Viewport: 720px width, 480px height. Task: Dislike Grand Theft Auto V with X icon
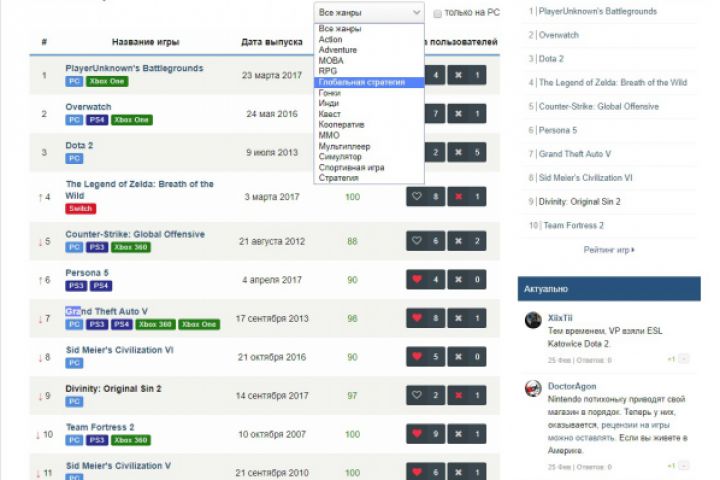click(458, 318)
